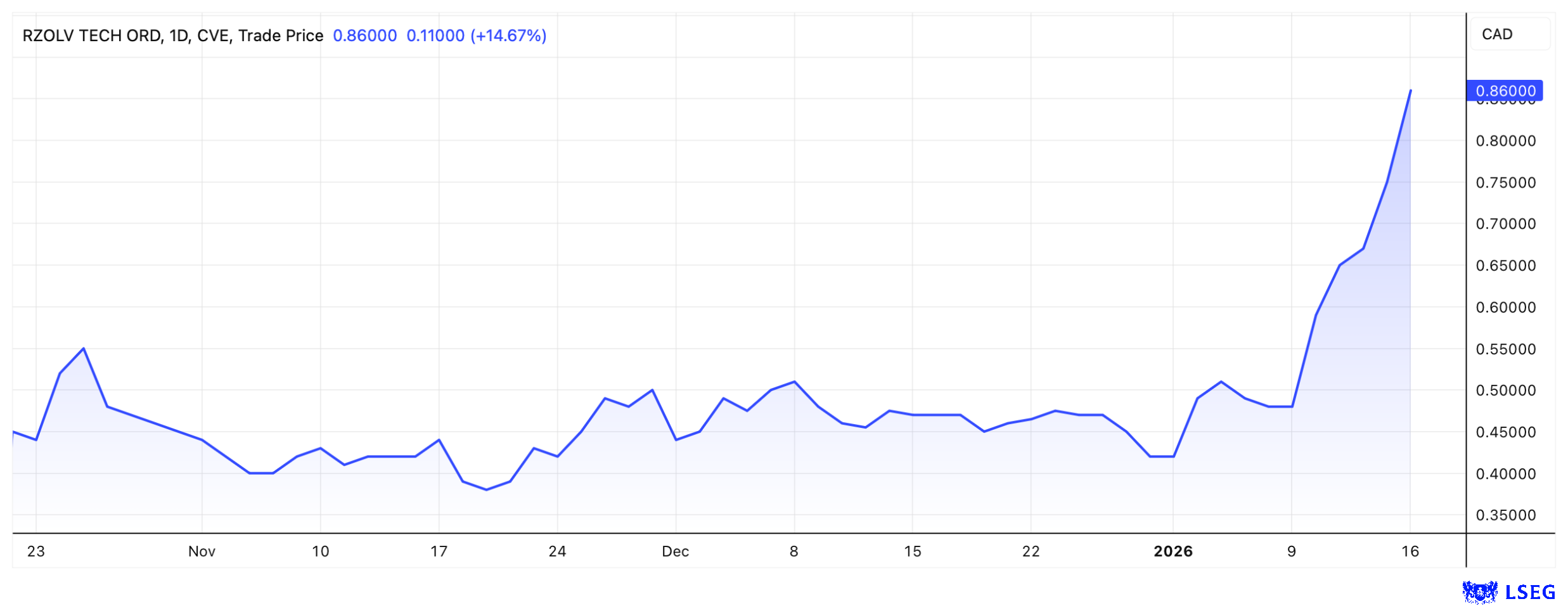Image resolution: width=1568 pixels, height=606 pixels.
Task: Click the 24 date label on x-axis
Action: (557, 551)
